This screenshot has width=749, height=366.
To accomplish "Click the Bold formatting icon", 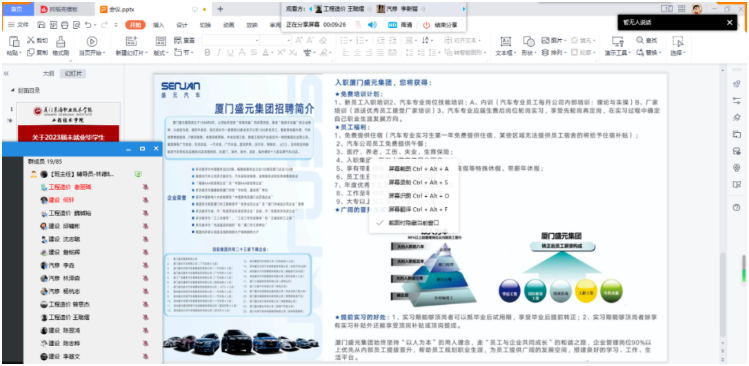I will (x=207, y=53).
